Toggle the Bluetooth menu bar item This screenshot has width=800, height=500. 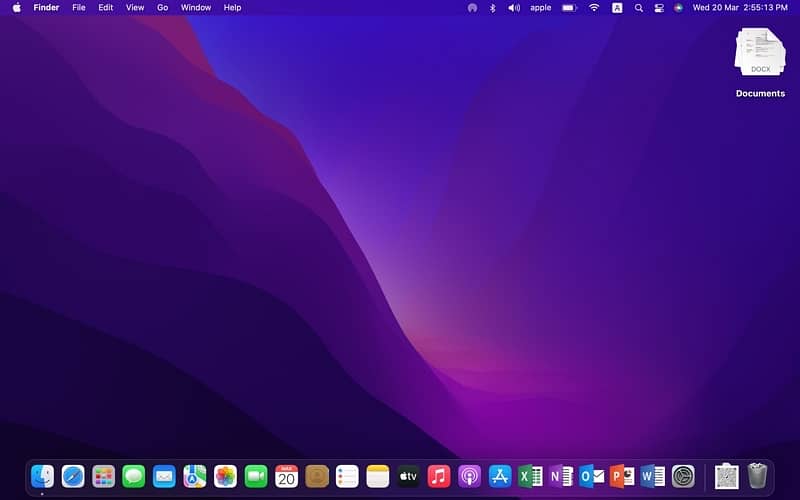point(492,7)
